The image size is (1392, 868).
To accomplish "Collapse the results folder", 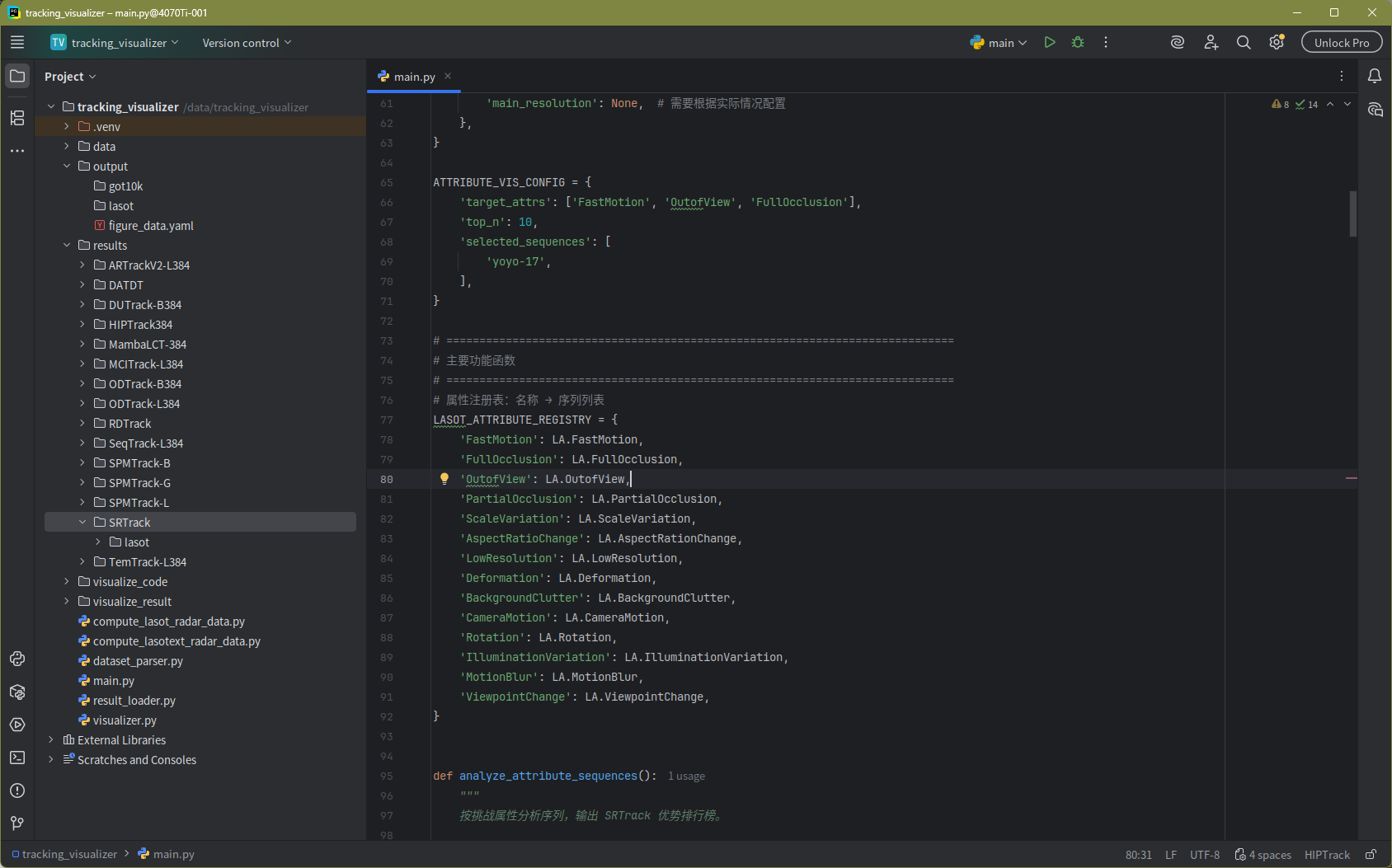I will [x=67, y=246].
